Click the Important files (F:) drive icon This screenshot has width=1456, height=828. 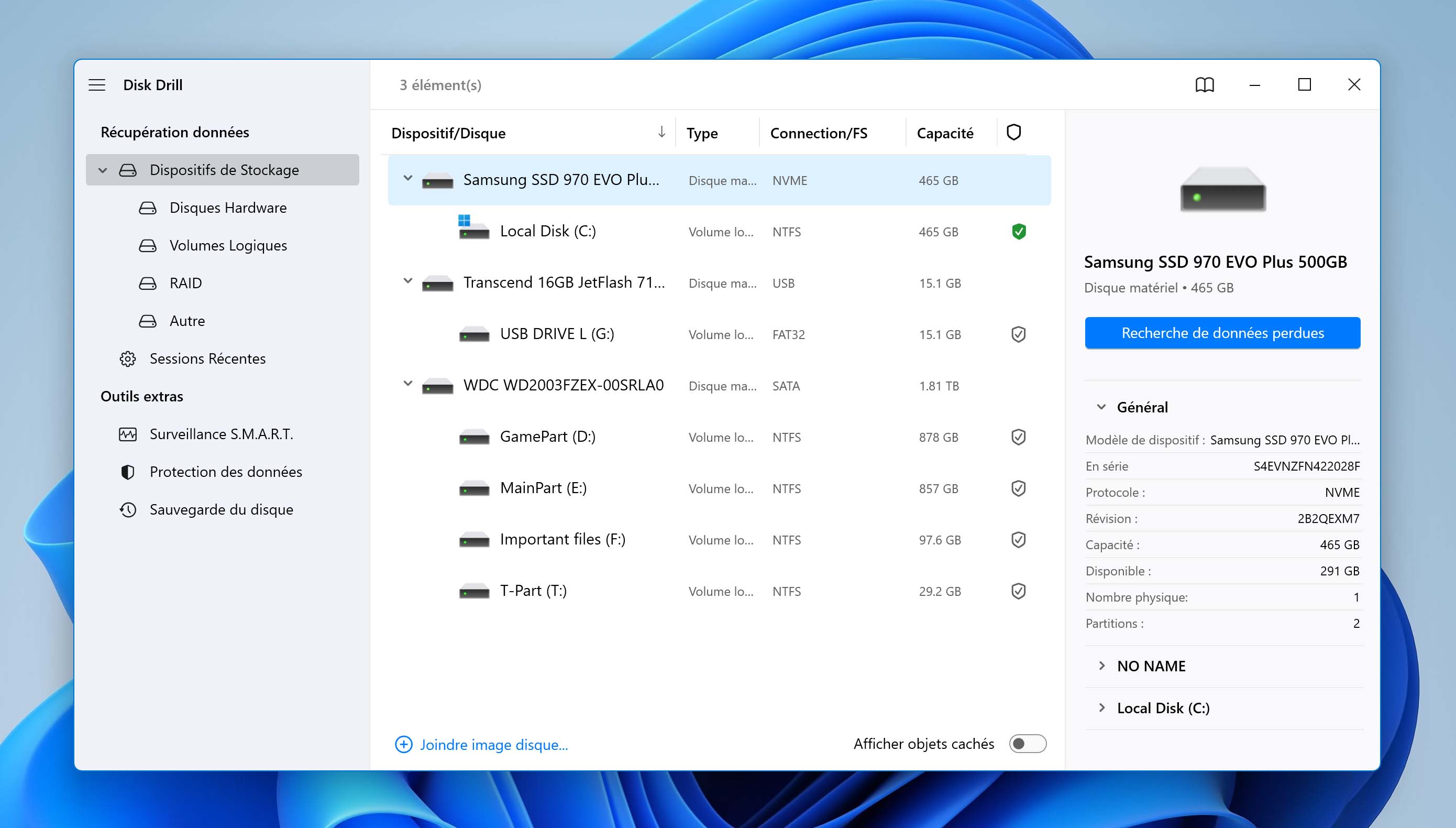click(x=474, y=540)
